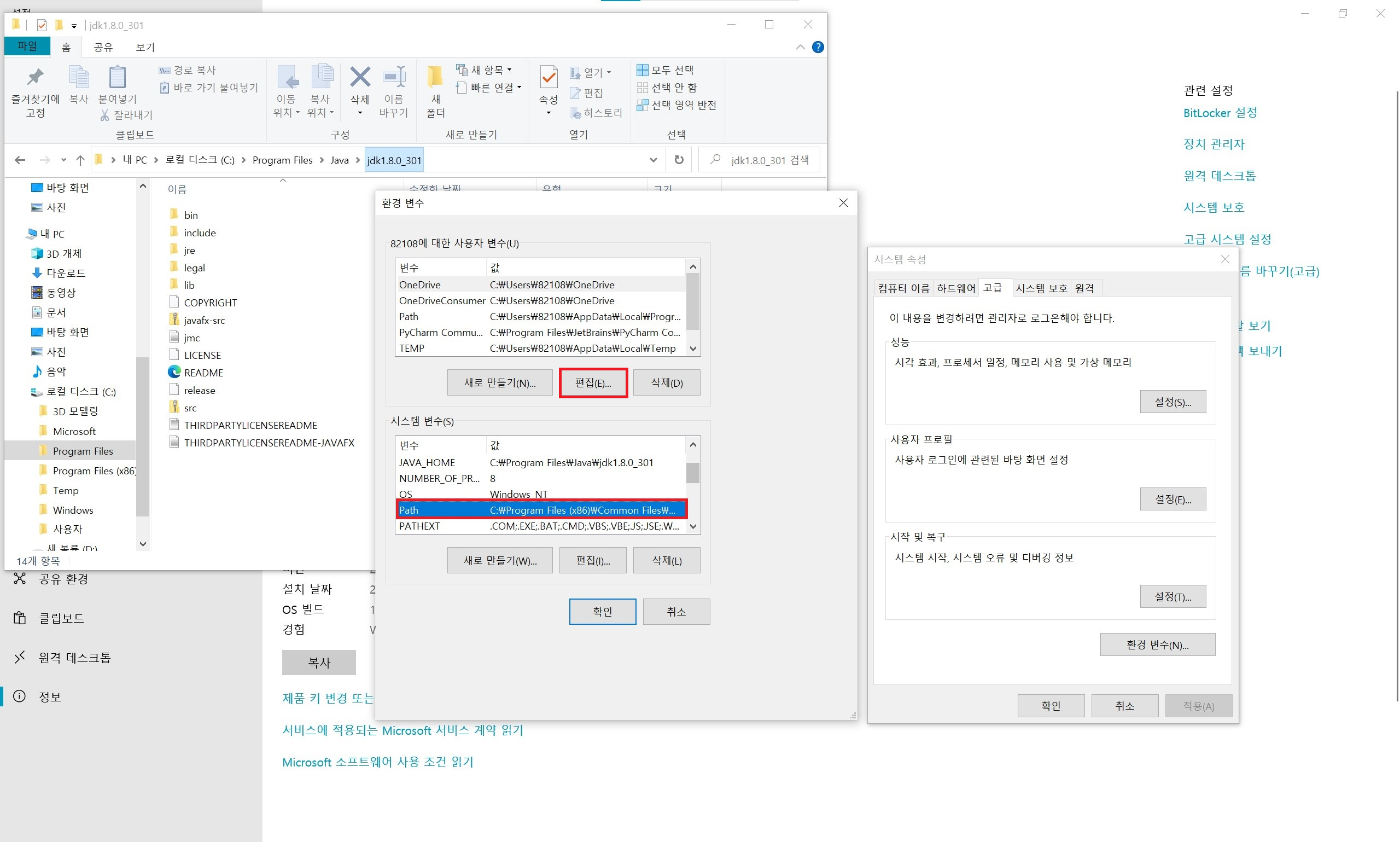Click the blue Help question mark icon
The height and width of the screenshot is (842, 1400).
(x=817, y=47)
